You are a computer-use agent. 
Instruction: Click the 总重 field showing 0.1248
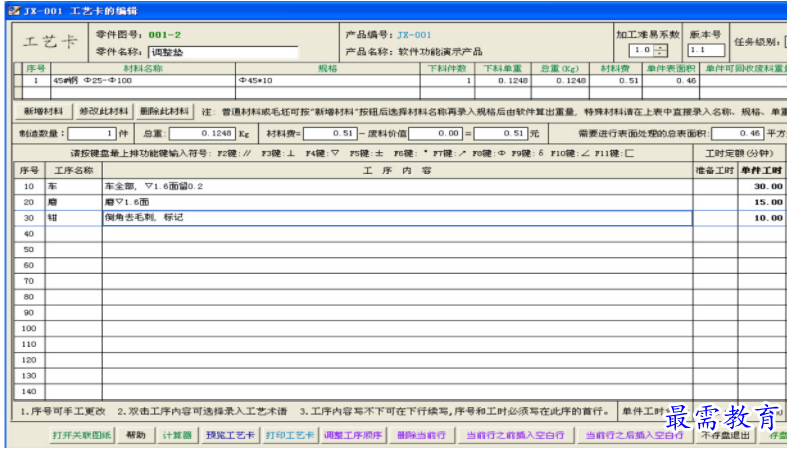202,133
